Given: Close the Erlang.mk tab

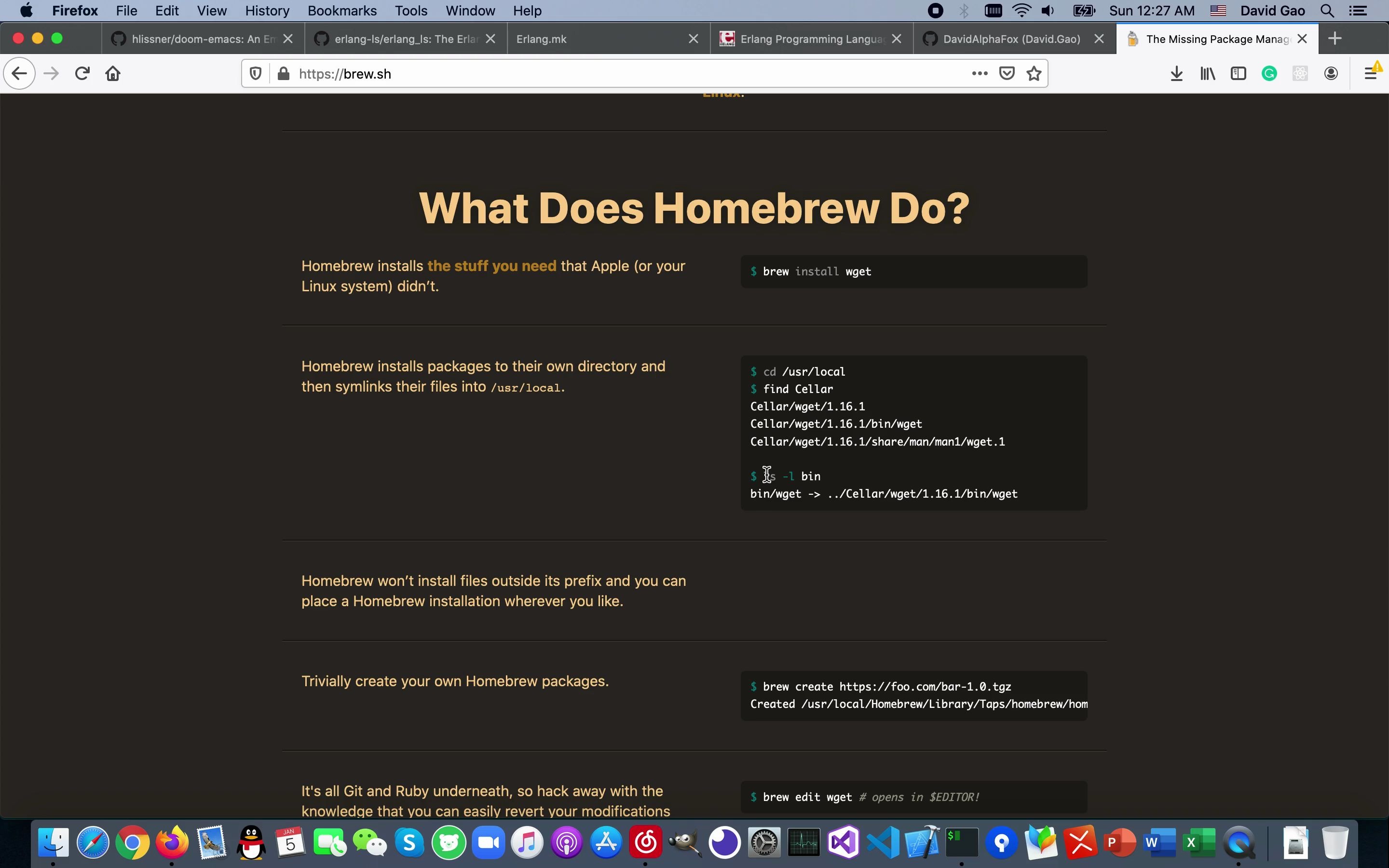Looking at the screenshot, I should point(694,39).
